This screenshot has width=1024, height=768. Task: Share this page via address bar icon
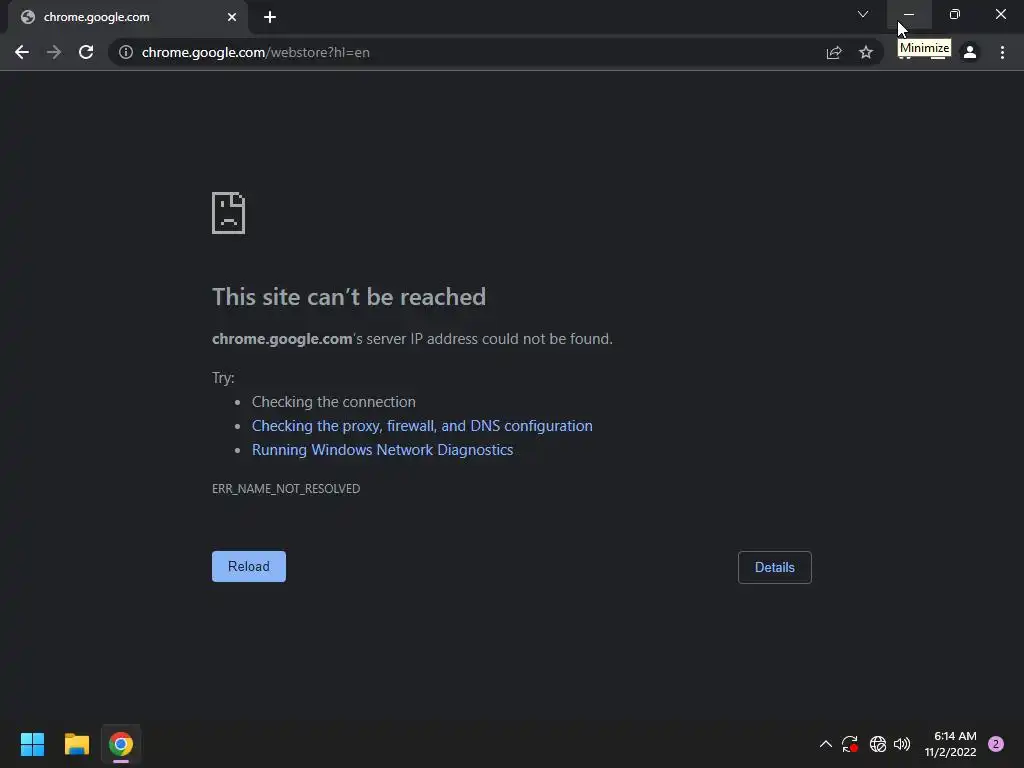pyautogui.click(x=834, y=52)
